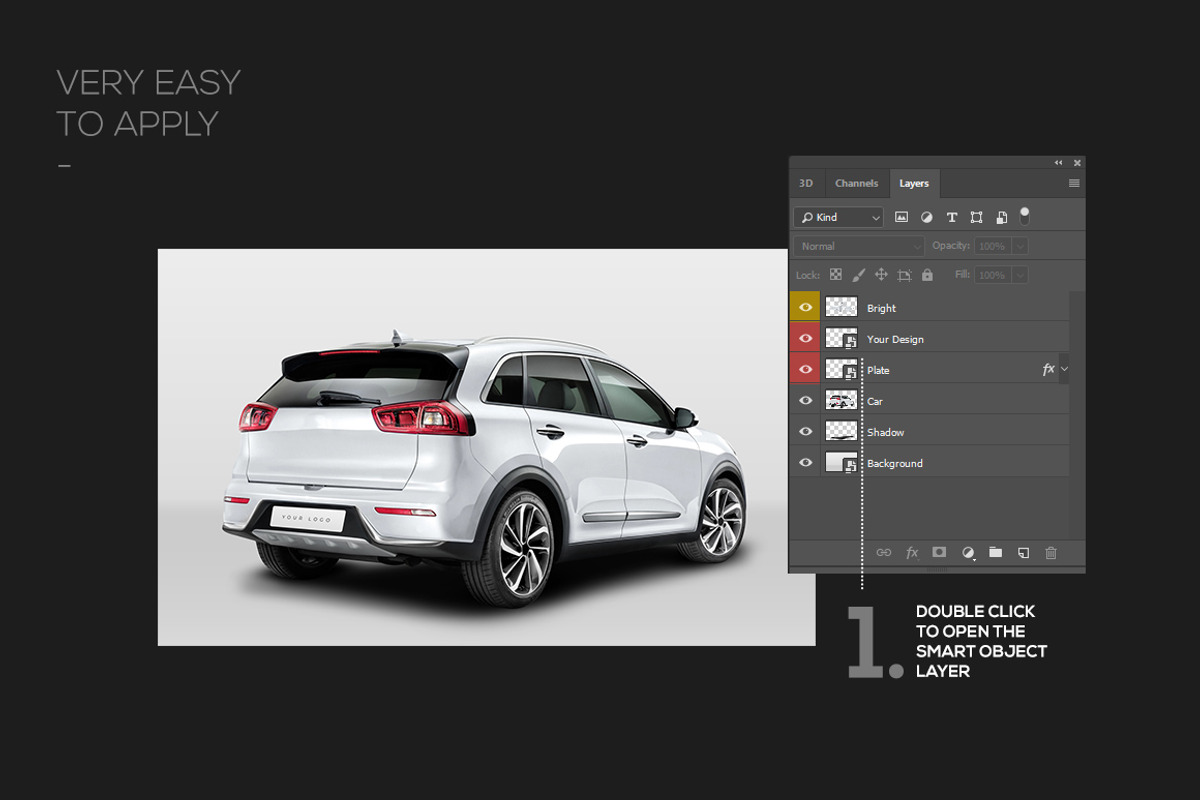Open the Fill slider dropdown arrow
Viewport: 1200px width, 800px height.
1020,274
